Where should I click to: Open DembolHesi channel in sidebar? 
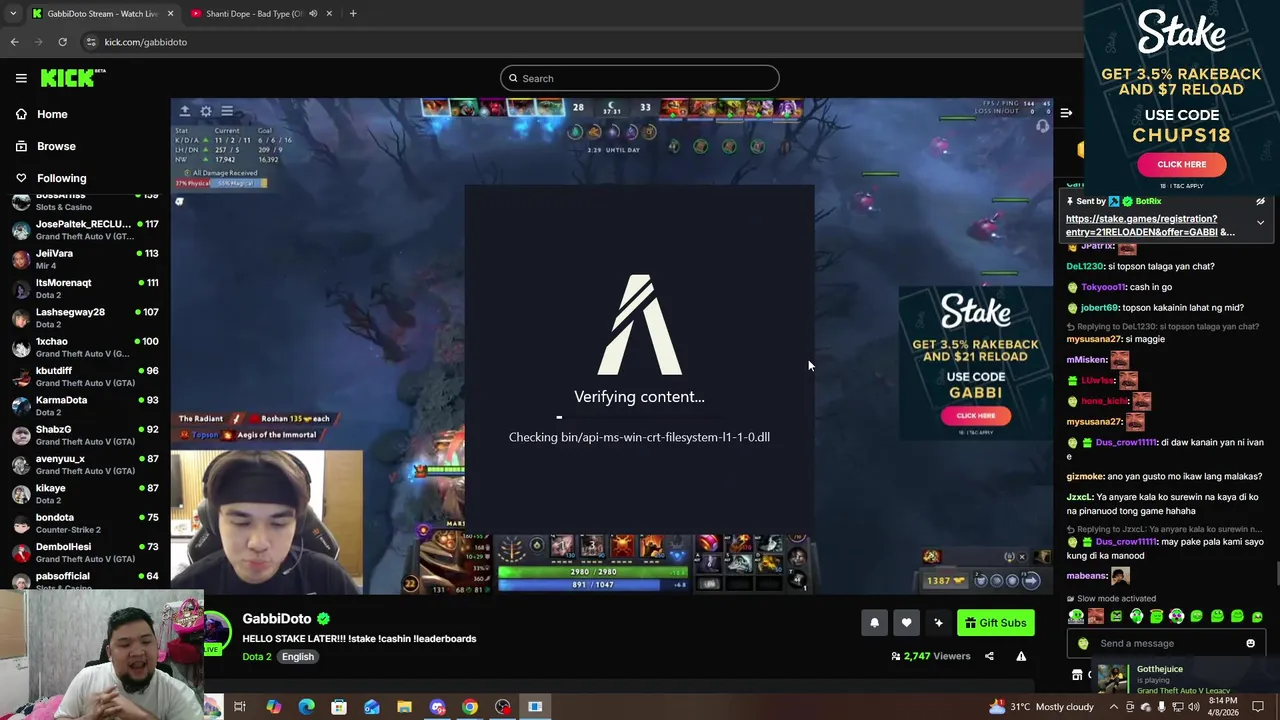[85, 552]
